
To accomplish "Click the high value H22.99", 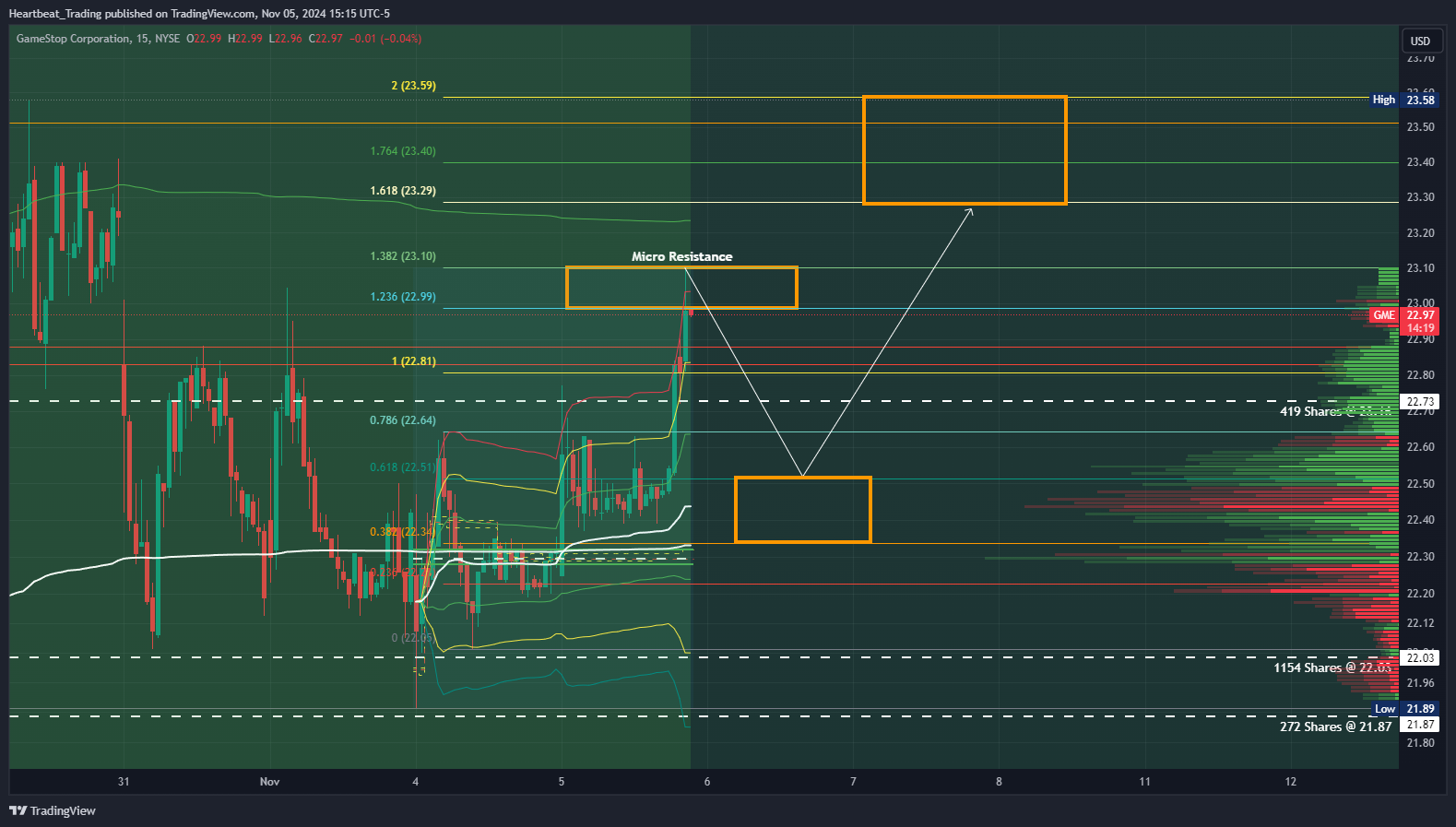I will pyautogui.click(x=245, y=39).
